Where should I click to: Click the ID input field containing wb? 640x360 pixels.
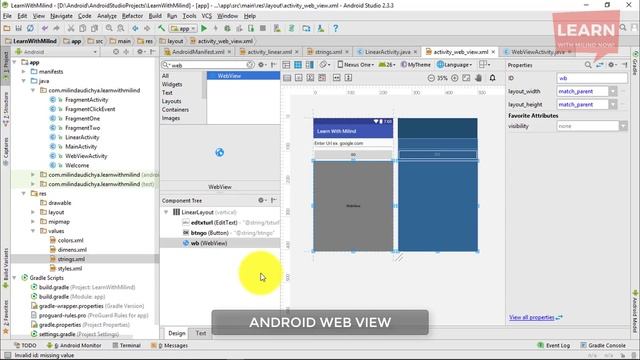click(x=592, y=78)
